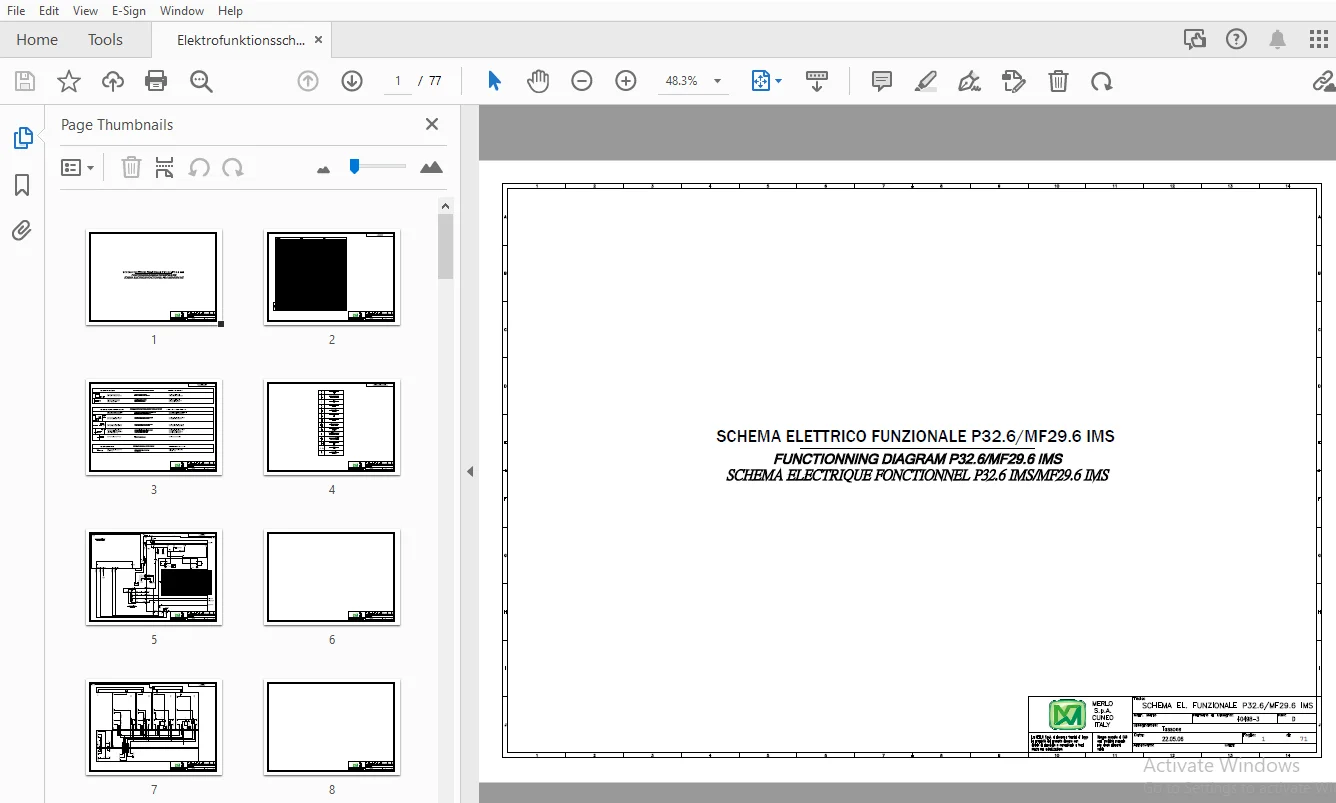Open the Sign document tool

click(x=969, y=82)
